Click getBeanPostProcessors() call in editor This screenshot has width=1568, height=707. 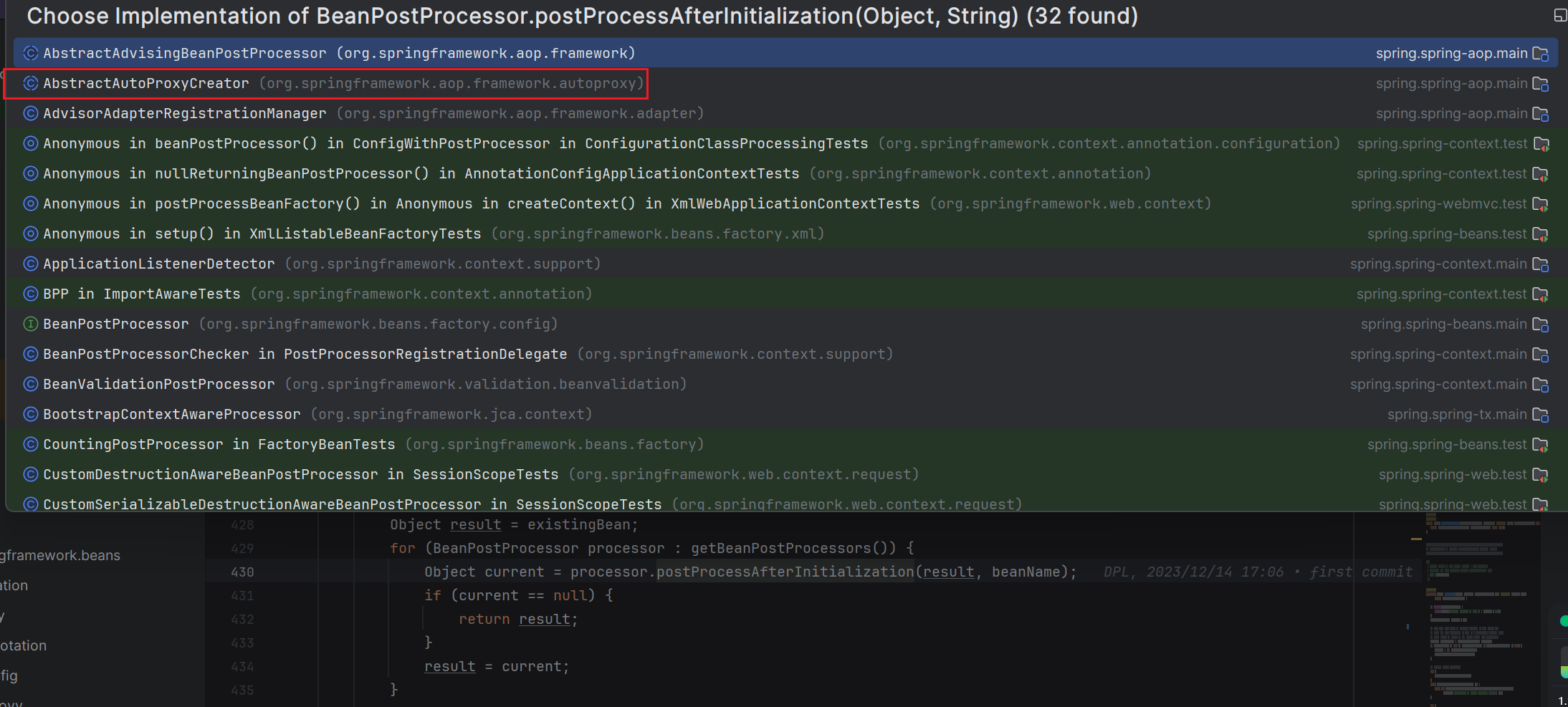click(793, 548)
